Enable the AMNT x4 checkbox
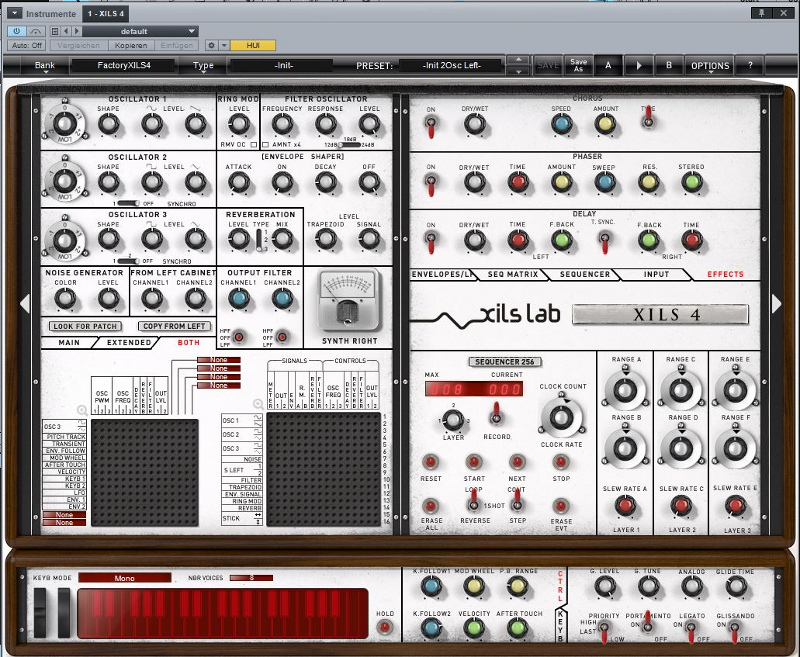Viewport: 800px width, 657px height. 266,145
